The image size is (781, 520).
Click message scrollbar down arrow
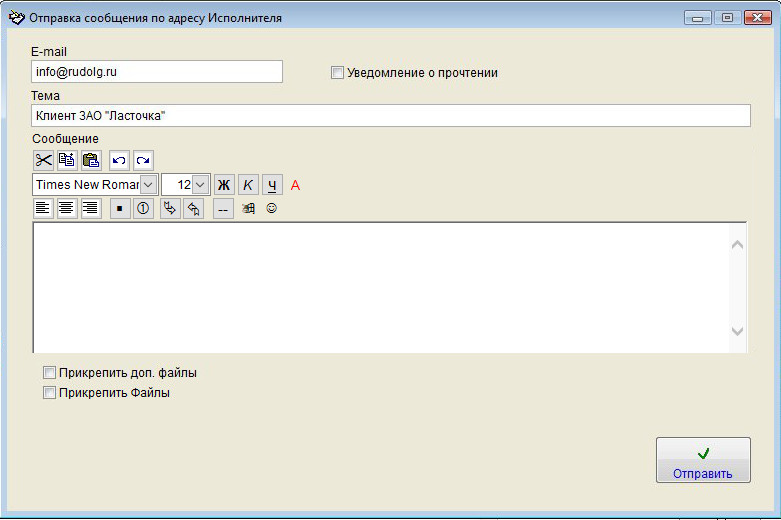738,331
